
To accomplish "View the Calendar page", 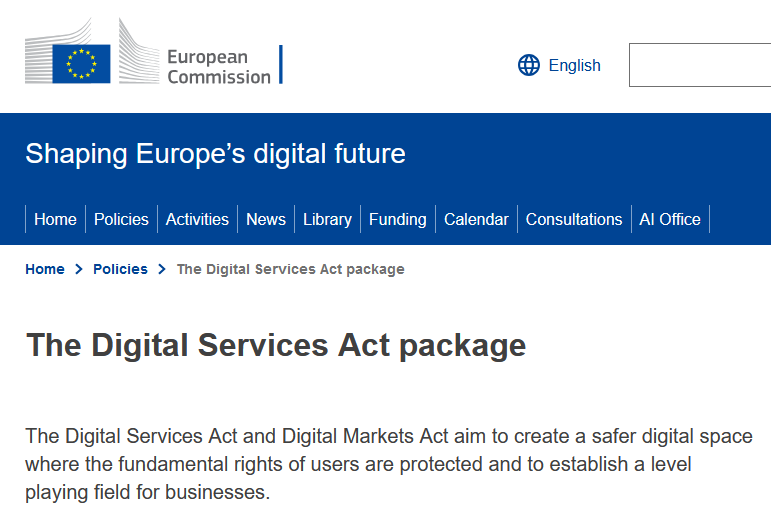I will (476, 220).
